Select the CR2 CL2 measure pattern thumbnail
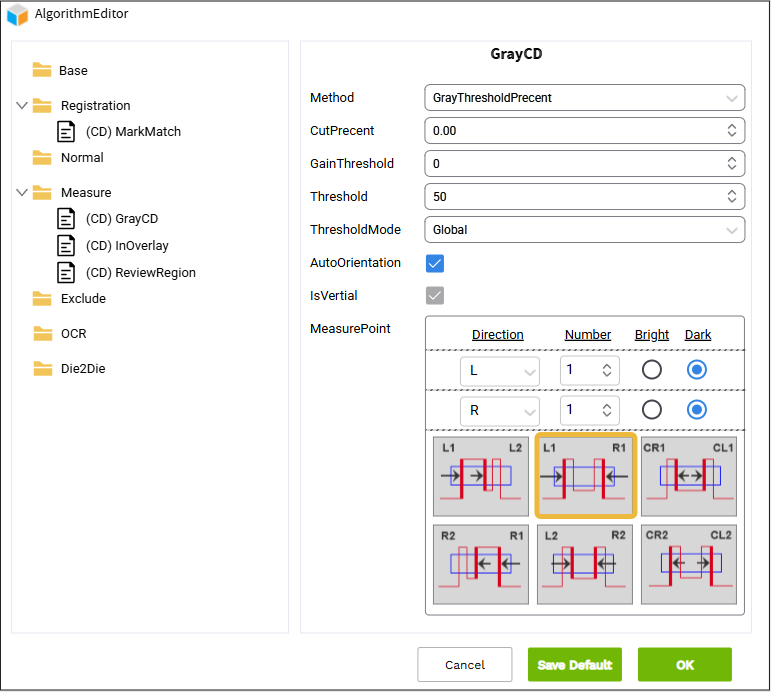Viewport: 771px width, 692px height. pos(688,564)
